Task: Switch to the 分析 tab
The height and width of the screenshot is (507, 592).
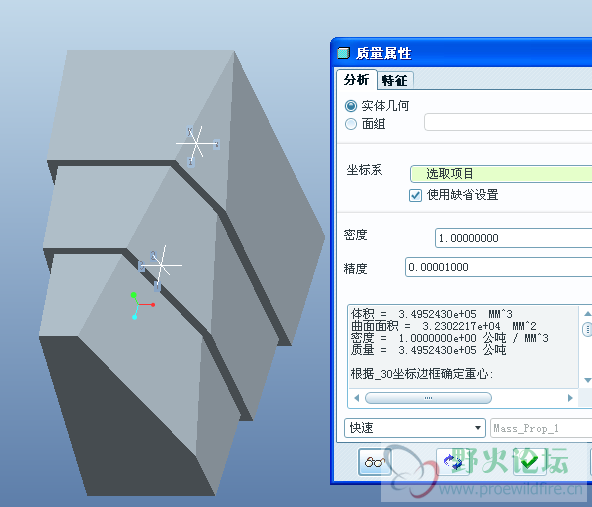Action: click(x=356, y=80)
